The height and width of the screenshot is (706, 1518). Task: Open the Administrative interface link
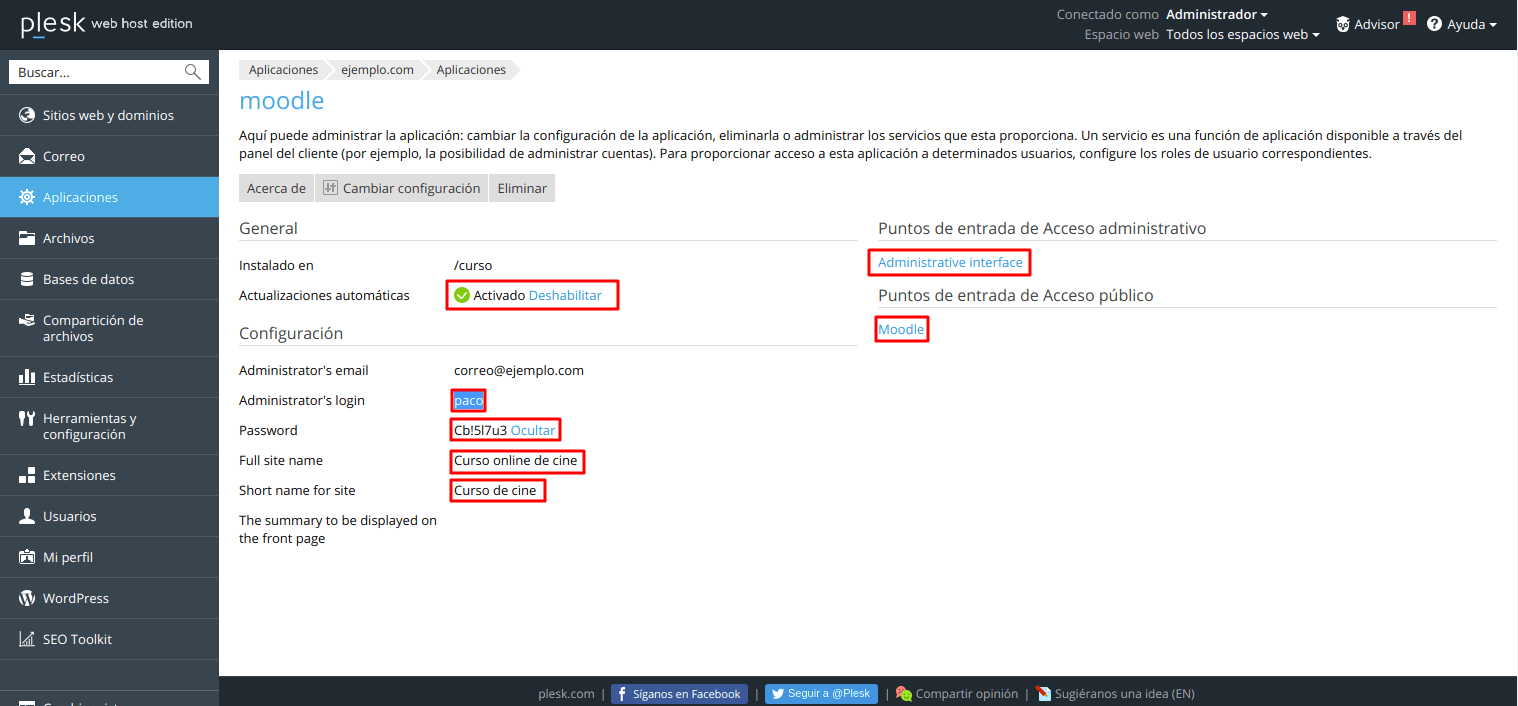(950, 262)
